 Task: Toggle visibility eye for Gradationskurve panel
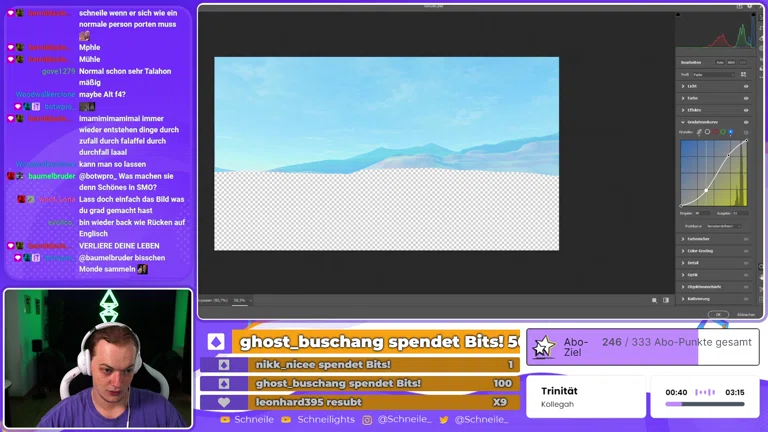pyautogui.click(x=746, y=122)
